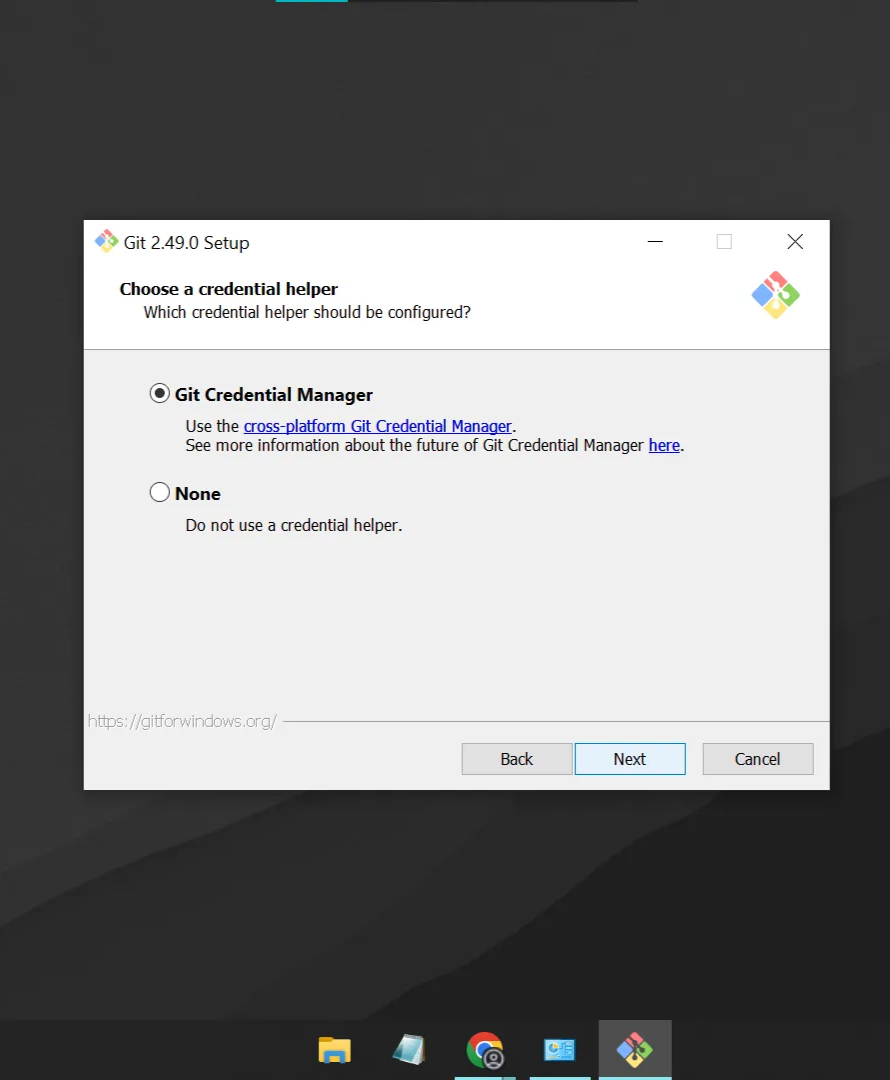Minimize the Git Setup window
This screenshot has height=1080, width=890.
point(655,242)
